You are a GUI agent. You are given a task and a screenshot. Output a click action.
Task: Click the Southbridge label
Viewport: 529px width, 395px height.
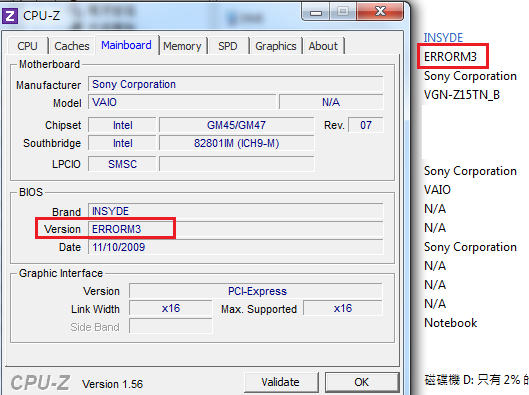(x=52, y=143)
